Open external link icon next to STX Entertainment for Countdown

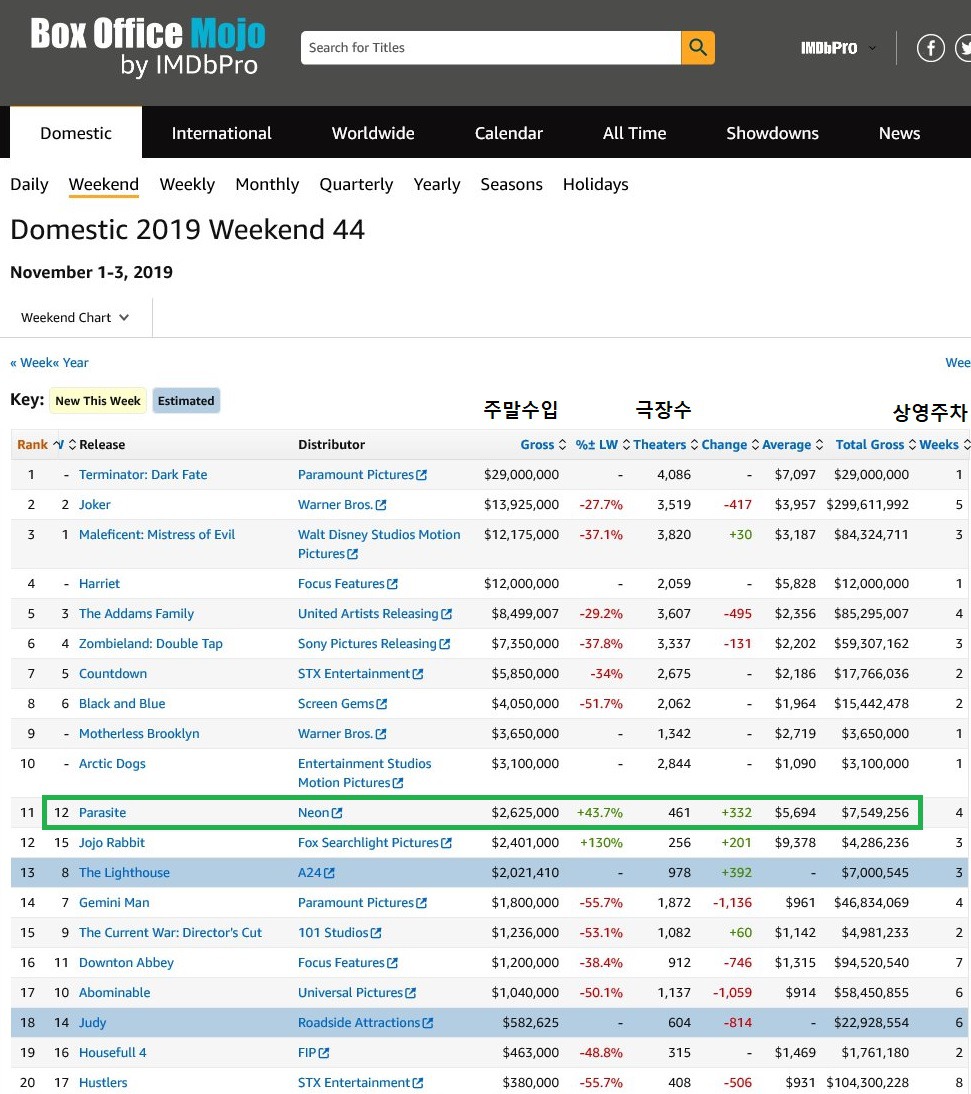tap(418, 674)
